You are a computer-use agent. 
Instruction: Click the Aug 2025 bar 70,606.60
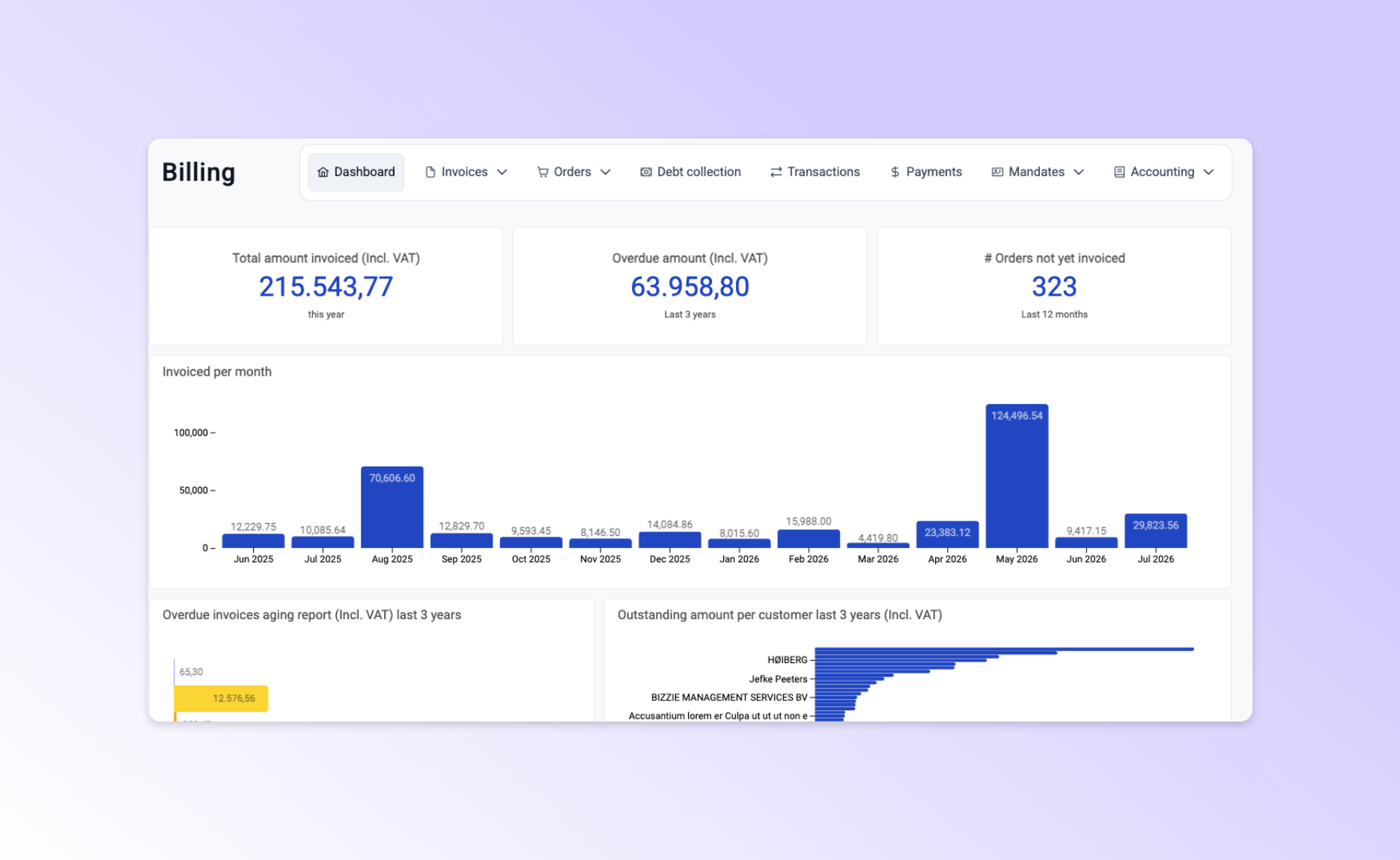[392, 507]
